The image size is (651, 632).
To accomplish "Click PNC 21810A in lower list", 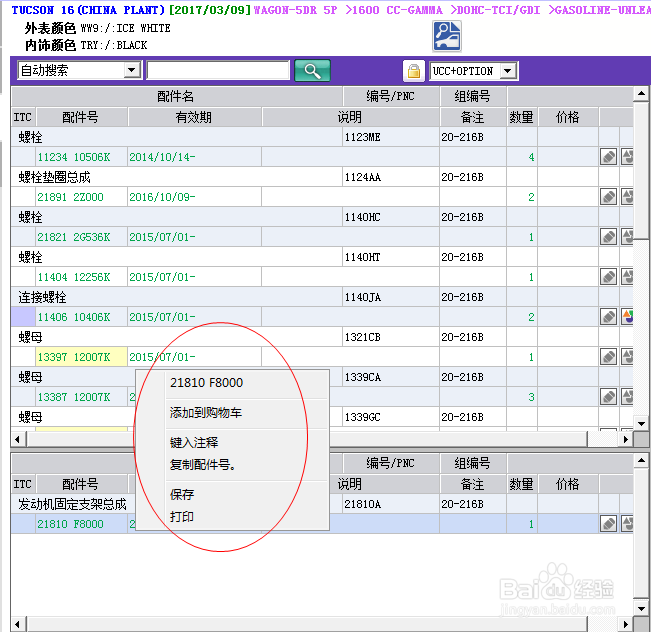I will (362, 504).
